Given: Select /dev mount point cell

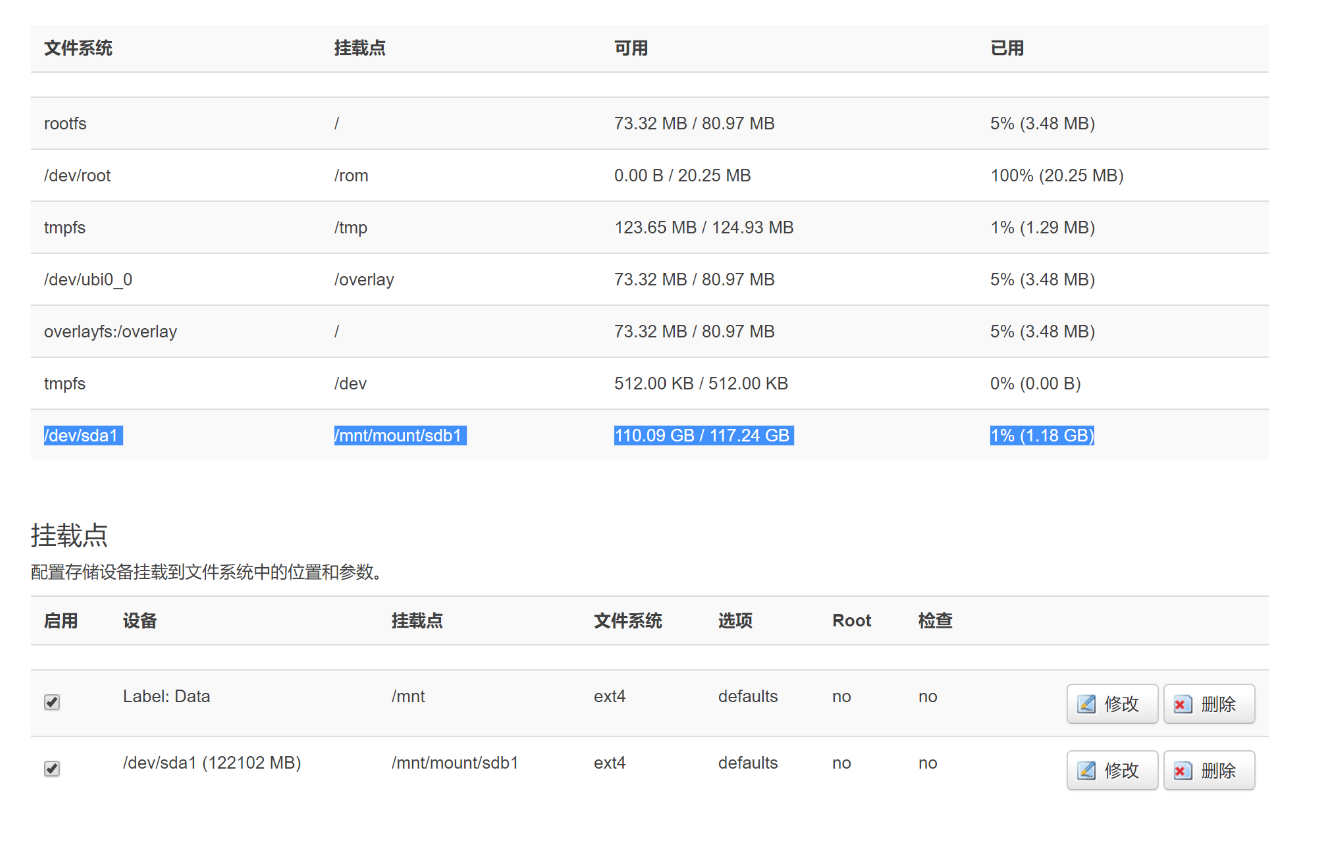Looking at the screenshot, I should [351, 384].
